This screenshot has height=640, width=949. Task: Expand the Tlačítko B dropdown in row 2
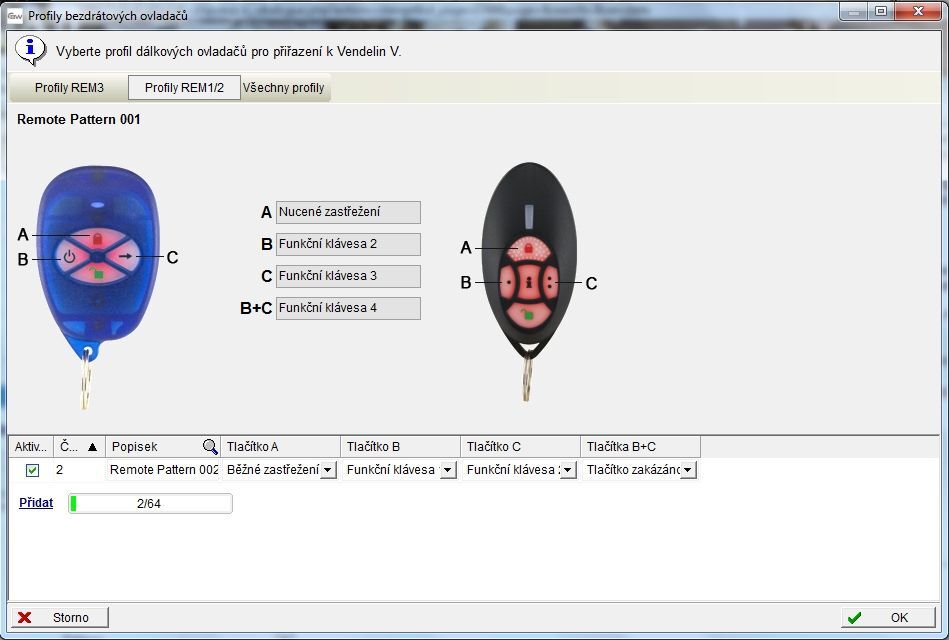click(448, 470)
